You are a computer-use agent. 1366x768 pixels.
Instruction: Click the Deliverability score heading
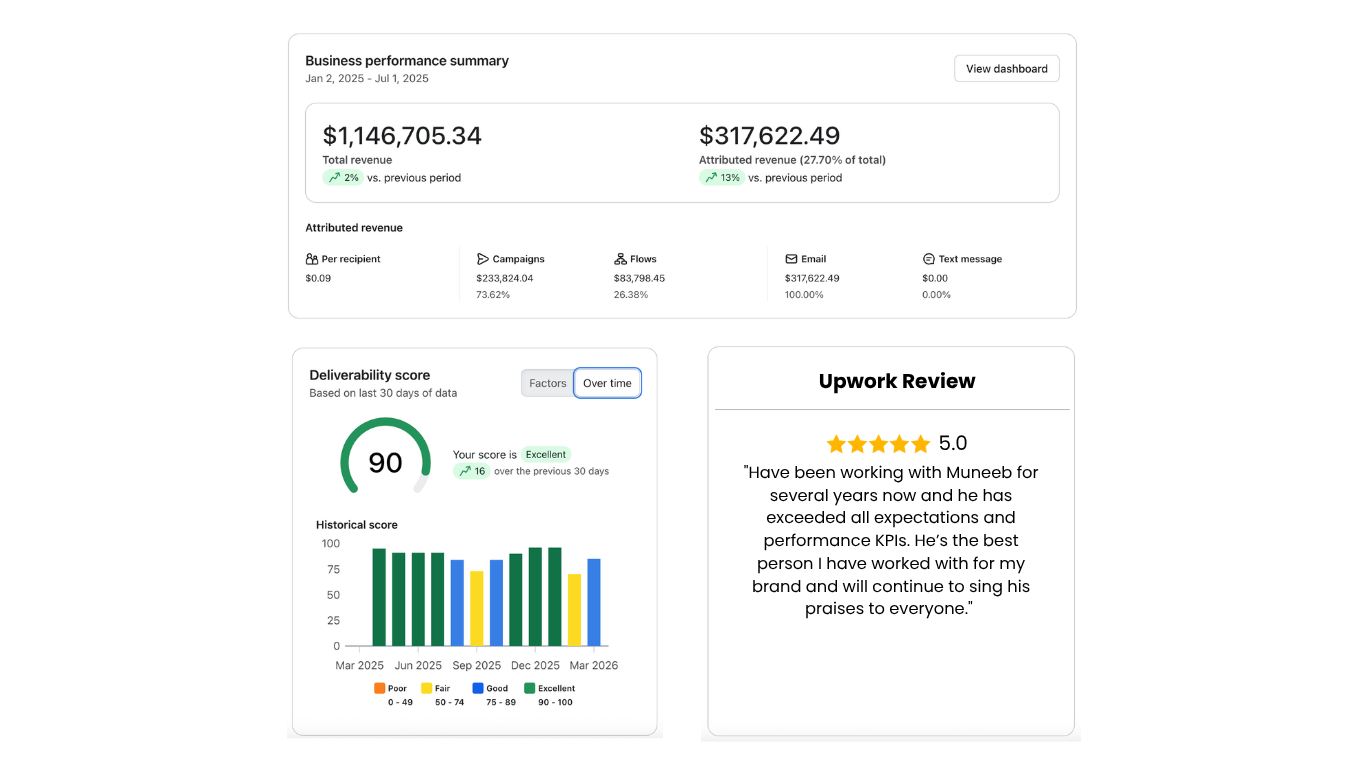click(x=370, y=375)
